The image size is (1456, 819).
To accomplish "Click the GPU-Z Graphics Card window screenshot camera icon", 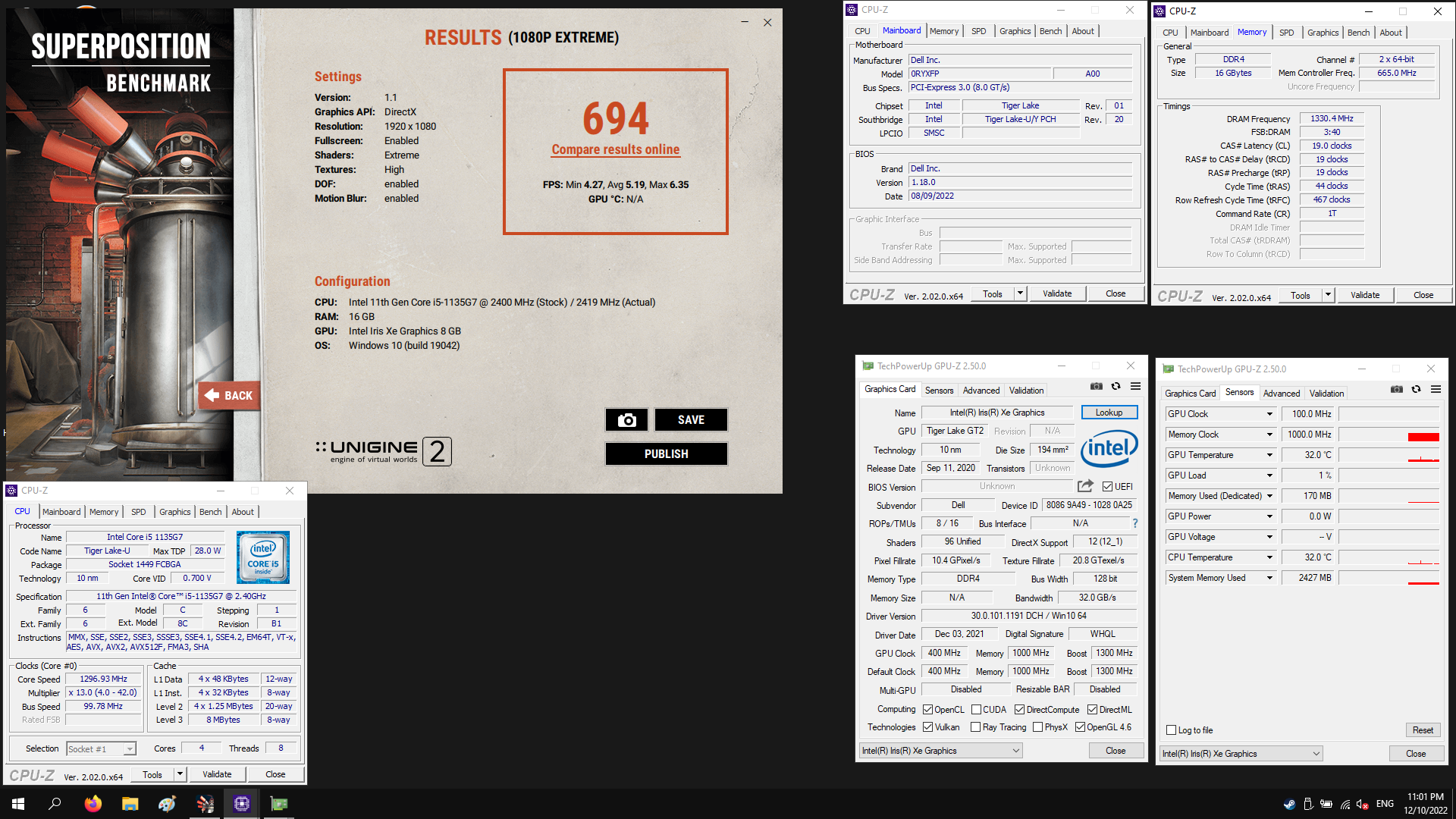I will coord(1097,386).
